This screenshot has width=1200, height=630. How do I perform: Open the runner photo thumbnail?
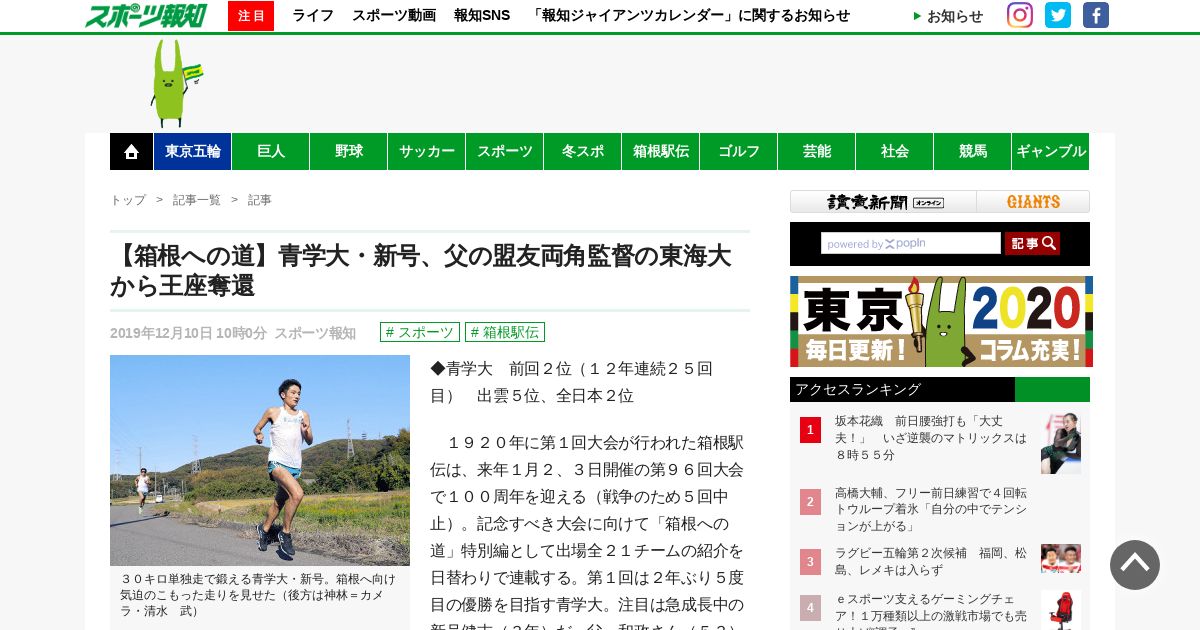coord(260,460)
